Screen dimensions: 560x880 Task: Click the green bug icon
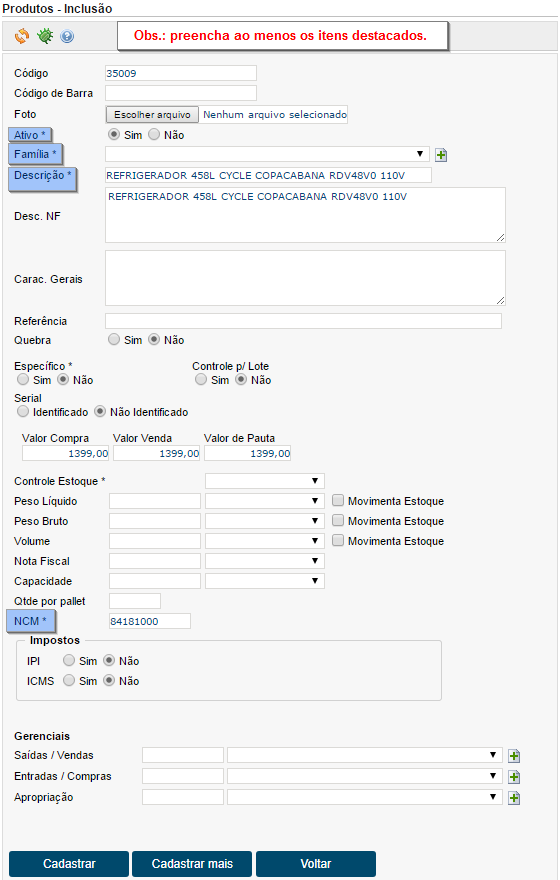coord(45,36)
